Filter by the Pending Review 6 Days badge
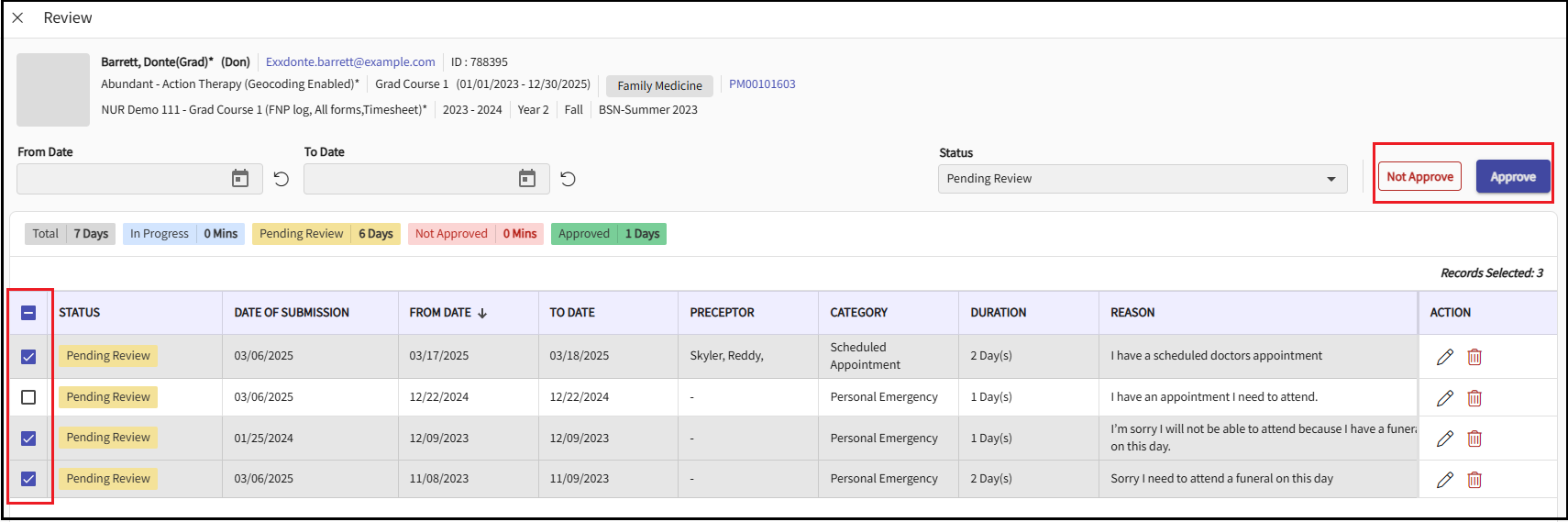Viewport: 1568px width, 522px height. [326, 234]
